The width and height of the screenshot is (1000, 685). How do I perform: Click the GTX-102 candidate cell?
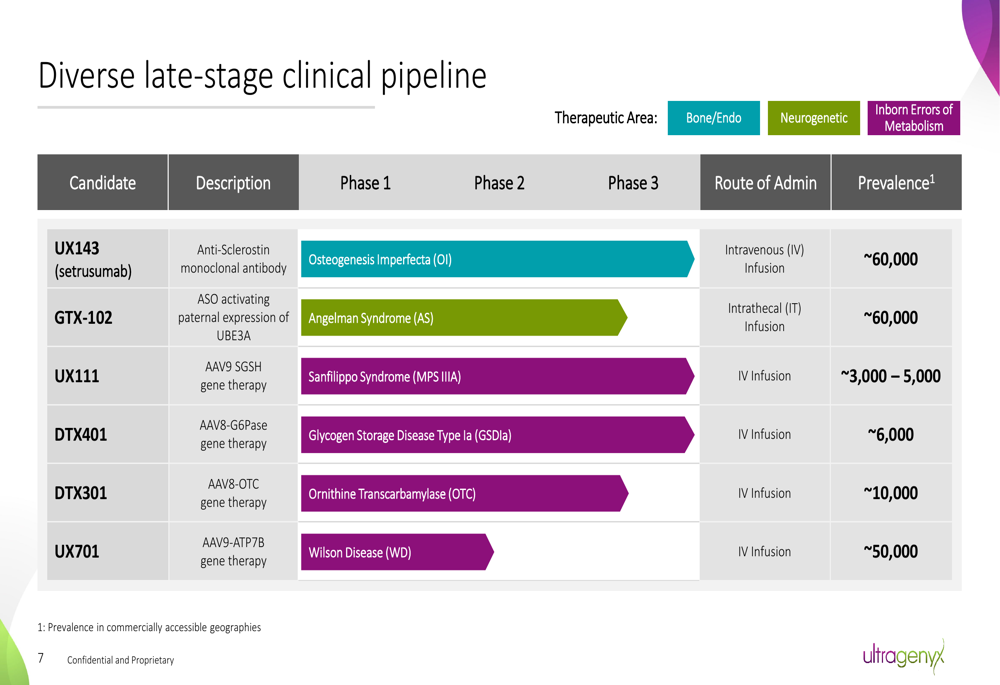tap(108, 317)
